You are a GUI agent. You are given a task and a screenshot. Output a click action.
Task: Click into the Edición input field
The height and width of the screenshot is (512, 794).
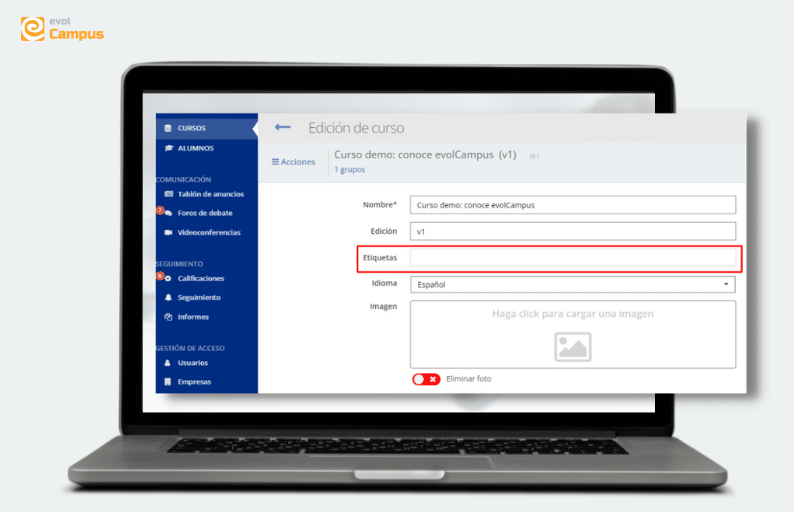pos(573,231)
